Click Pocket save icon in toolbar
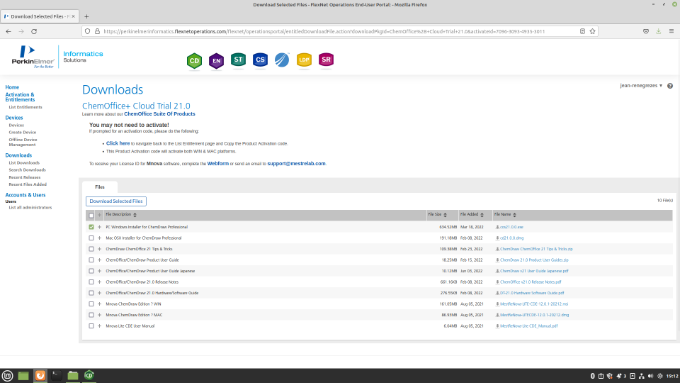Viewport: 680px width, 383px height. tap(646, 31)
